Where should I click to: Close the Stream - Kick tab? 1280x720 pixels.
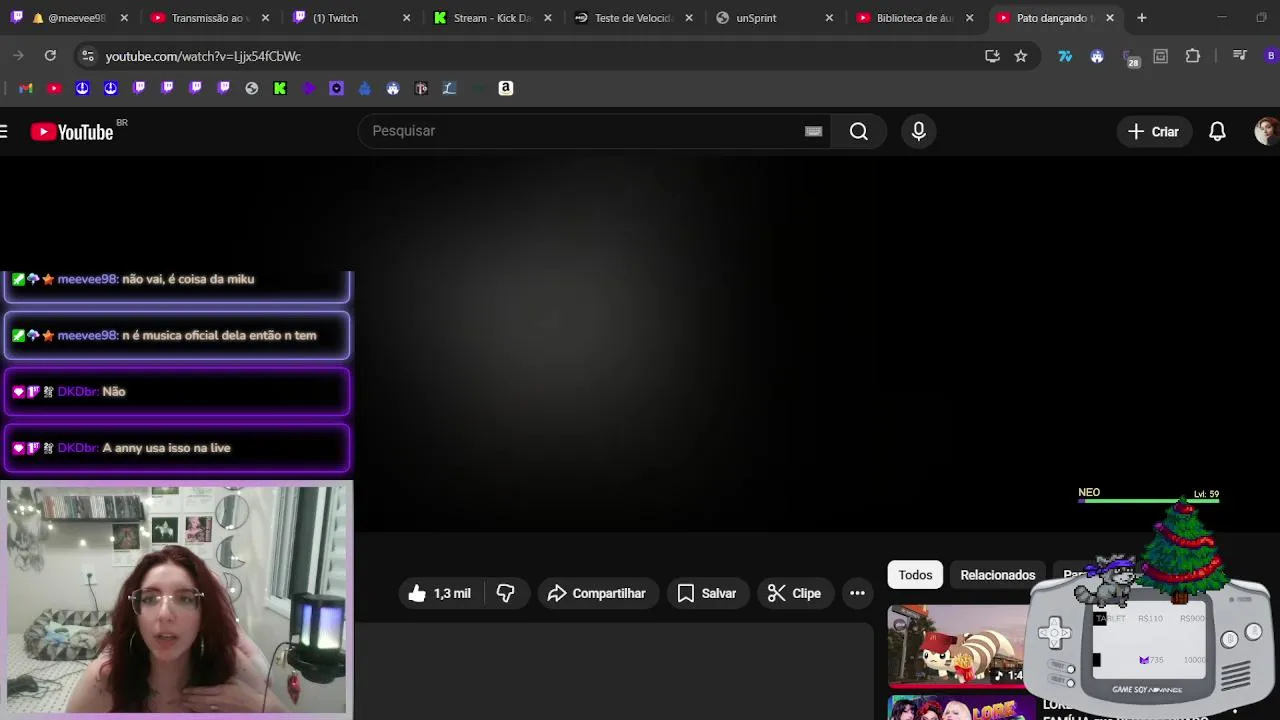coord(547,18)
